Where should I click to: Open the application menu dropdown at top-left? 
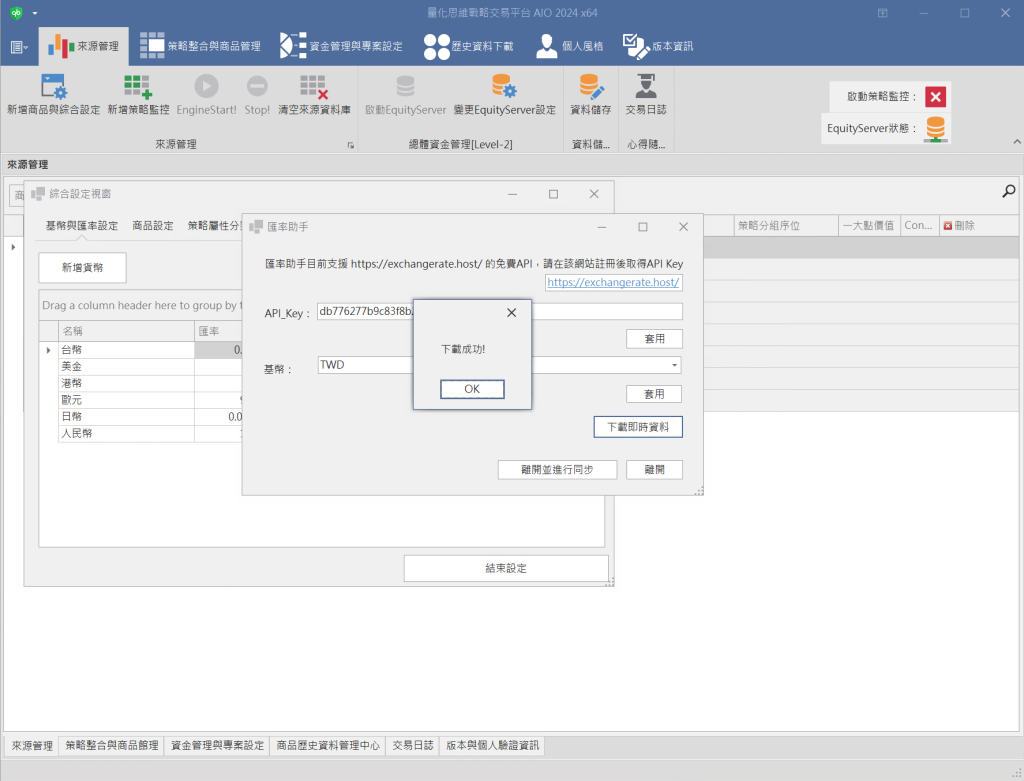tap(20, 47)
